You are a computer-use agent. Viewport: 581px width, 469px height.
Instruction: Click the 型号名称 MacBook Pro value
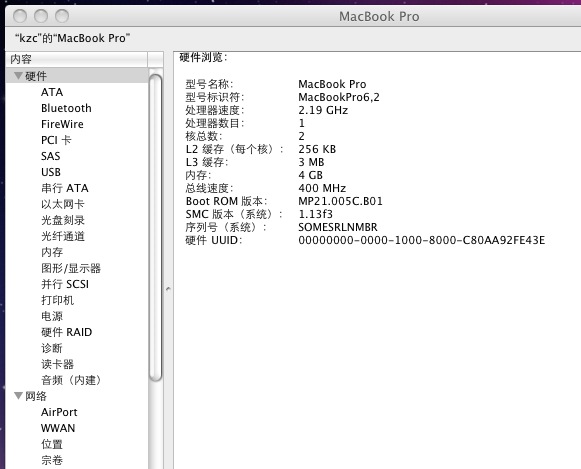332,84
